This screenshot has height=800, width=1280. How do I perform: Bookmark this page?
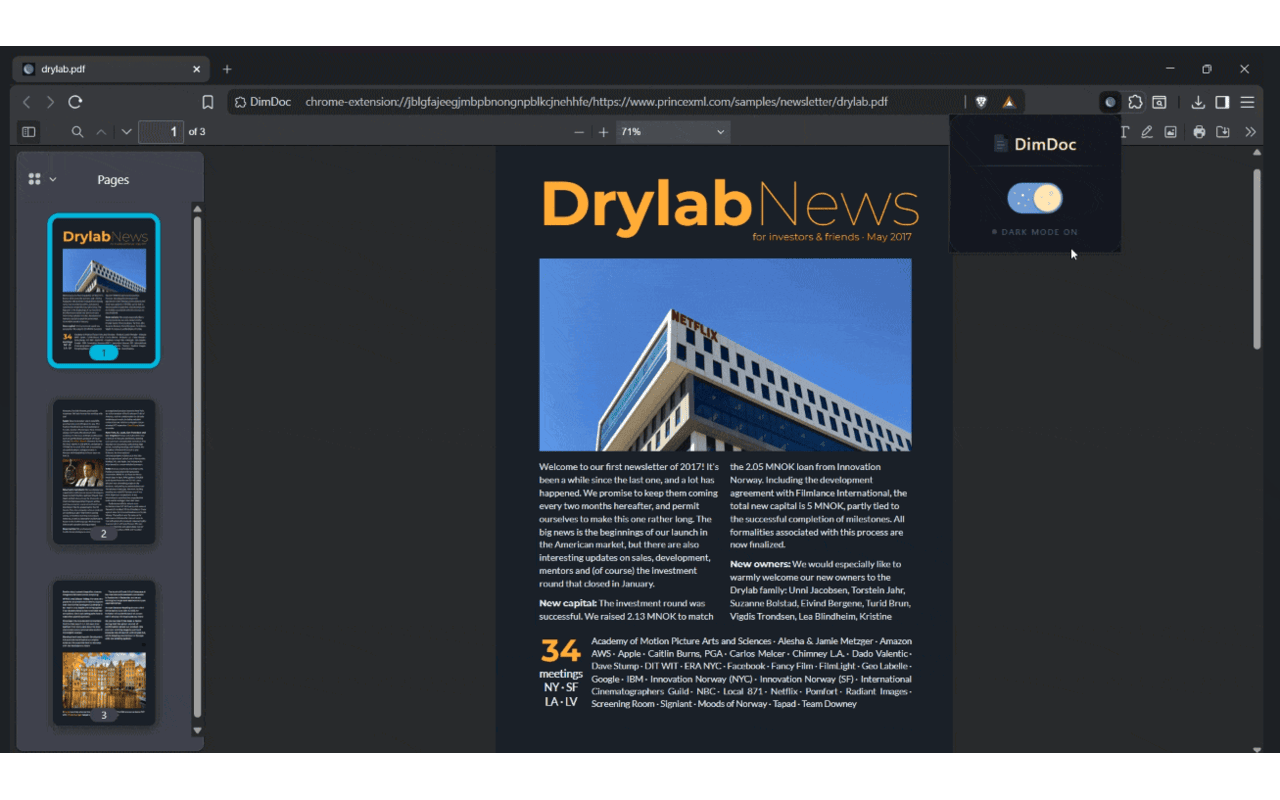tap(208, 102)
